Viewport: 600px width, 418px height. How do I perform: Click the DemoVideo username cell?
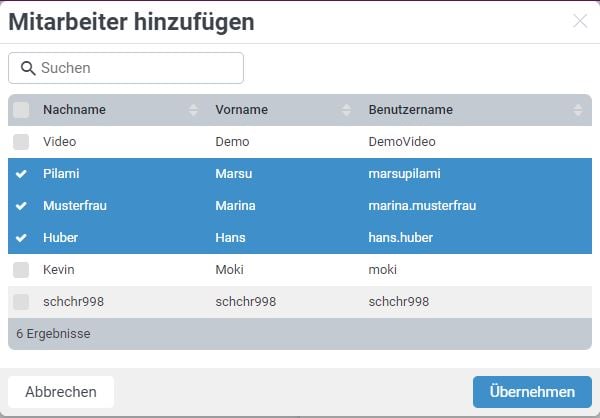(402, 142)
